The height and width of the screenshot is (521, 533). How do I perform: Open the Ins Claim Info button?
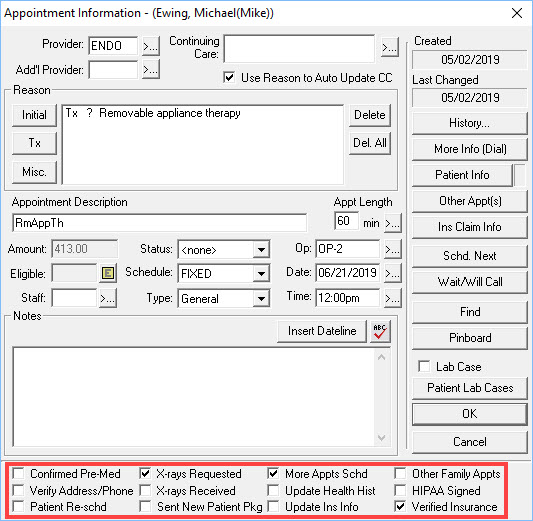469,227
